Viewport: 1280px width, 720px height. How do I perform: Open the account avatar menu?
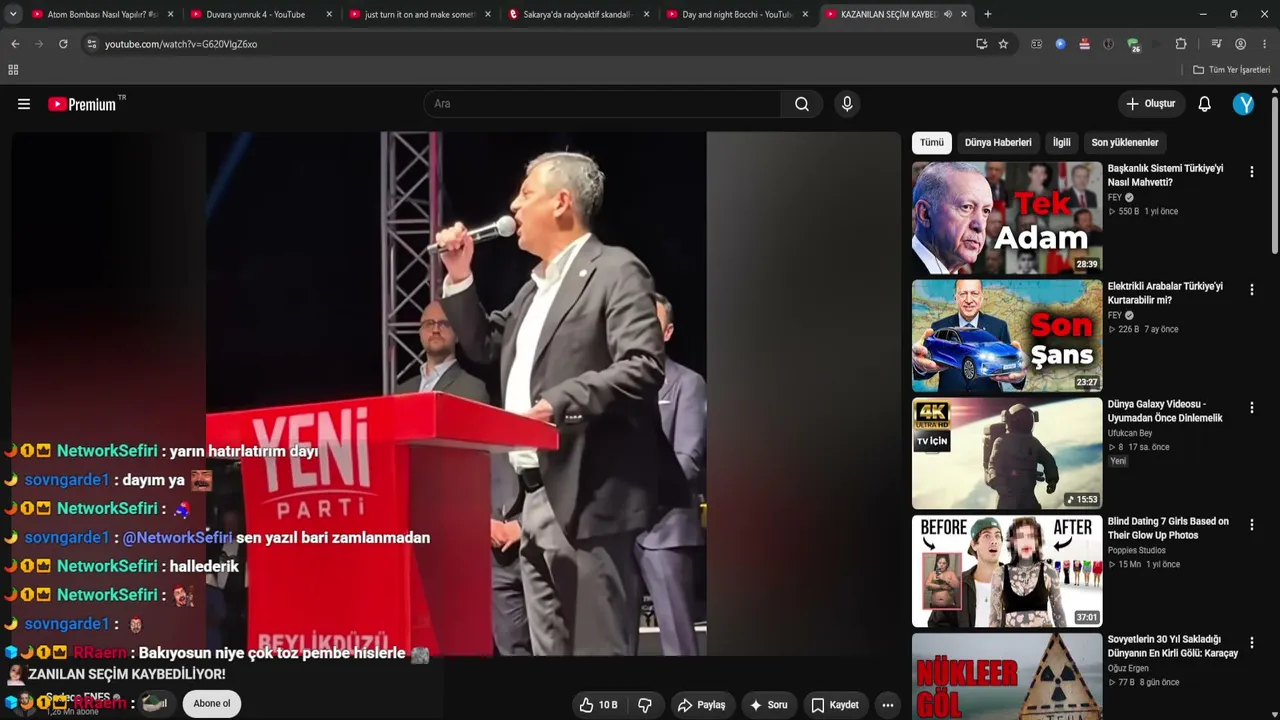[x=1243, y=104]
